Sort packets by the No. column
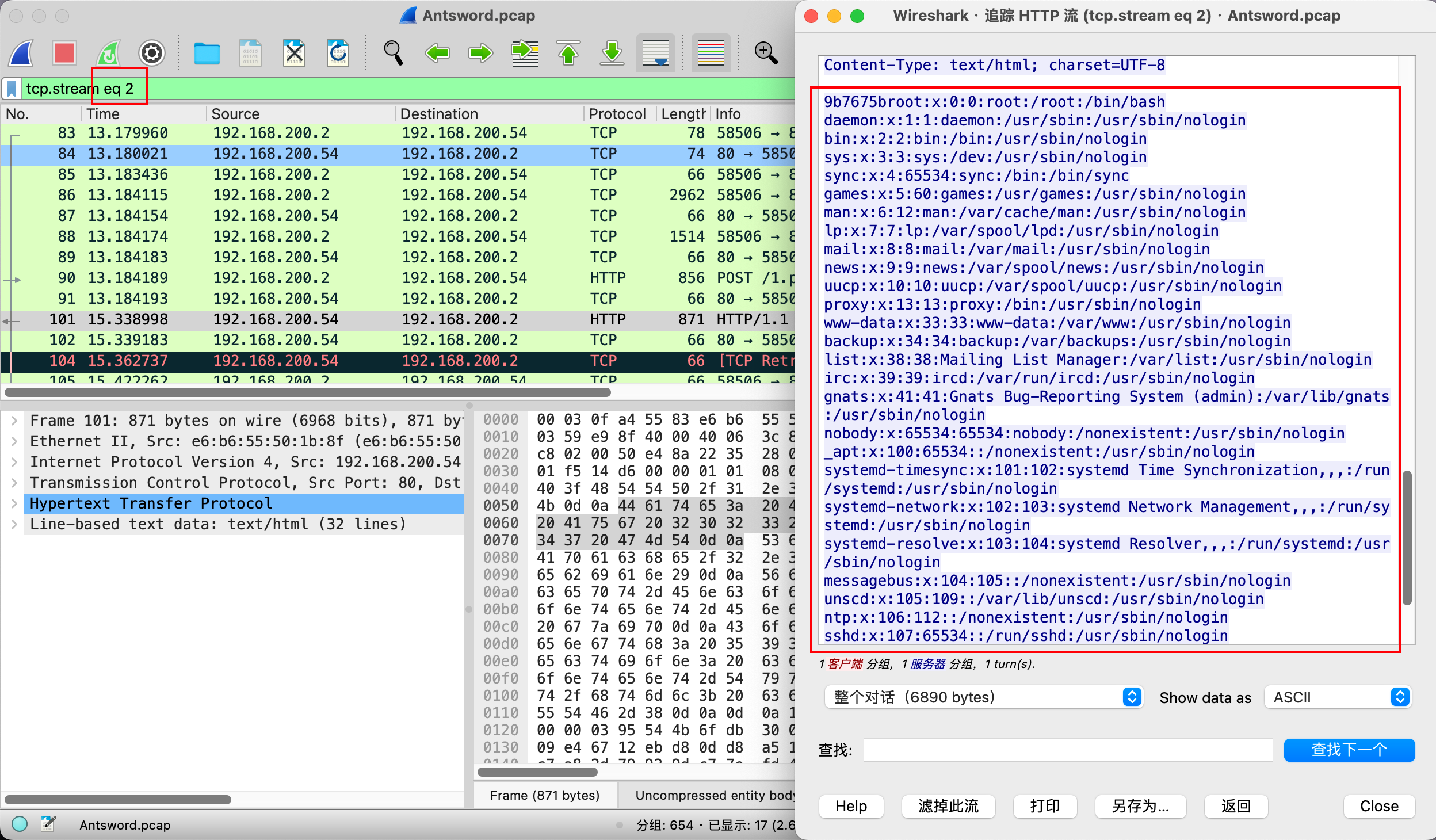This screenshot has height=840, width=1436. pos(41,114)
